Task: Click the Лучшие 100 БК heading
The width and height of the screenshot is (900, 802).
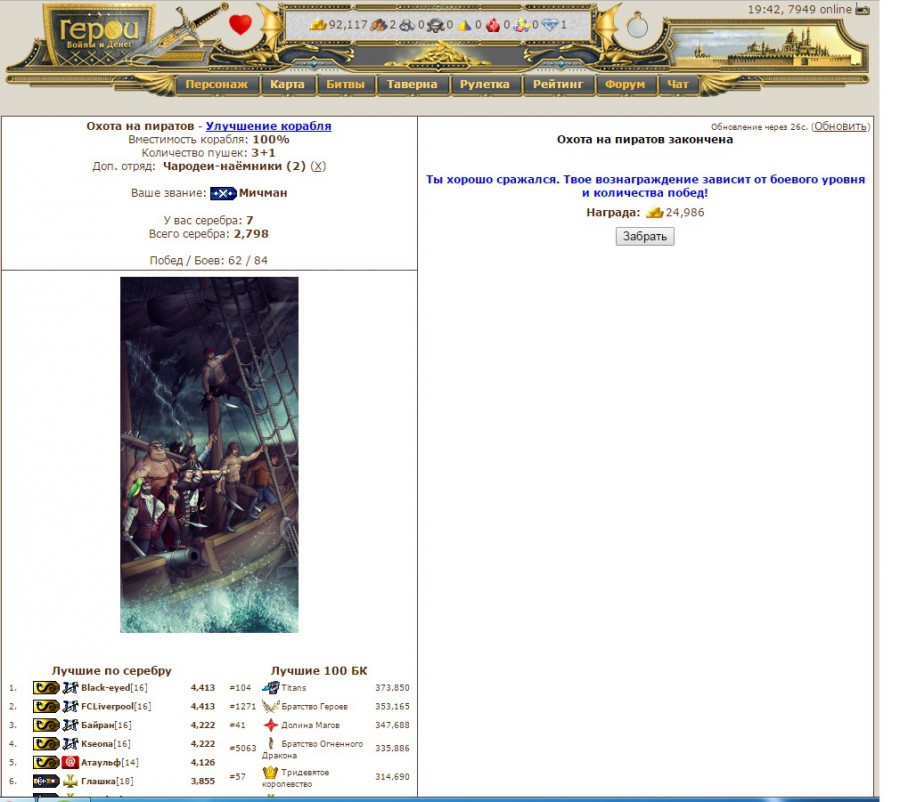Action: pos(319,671)
